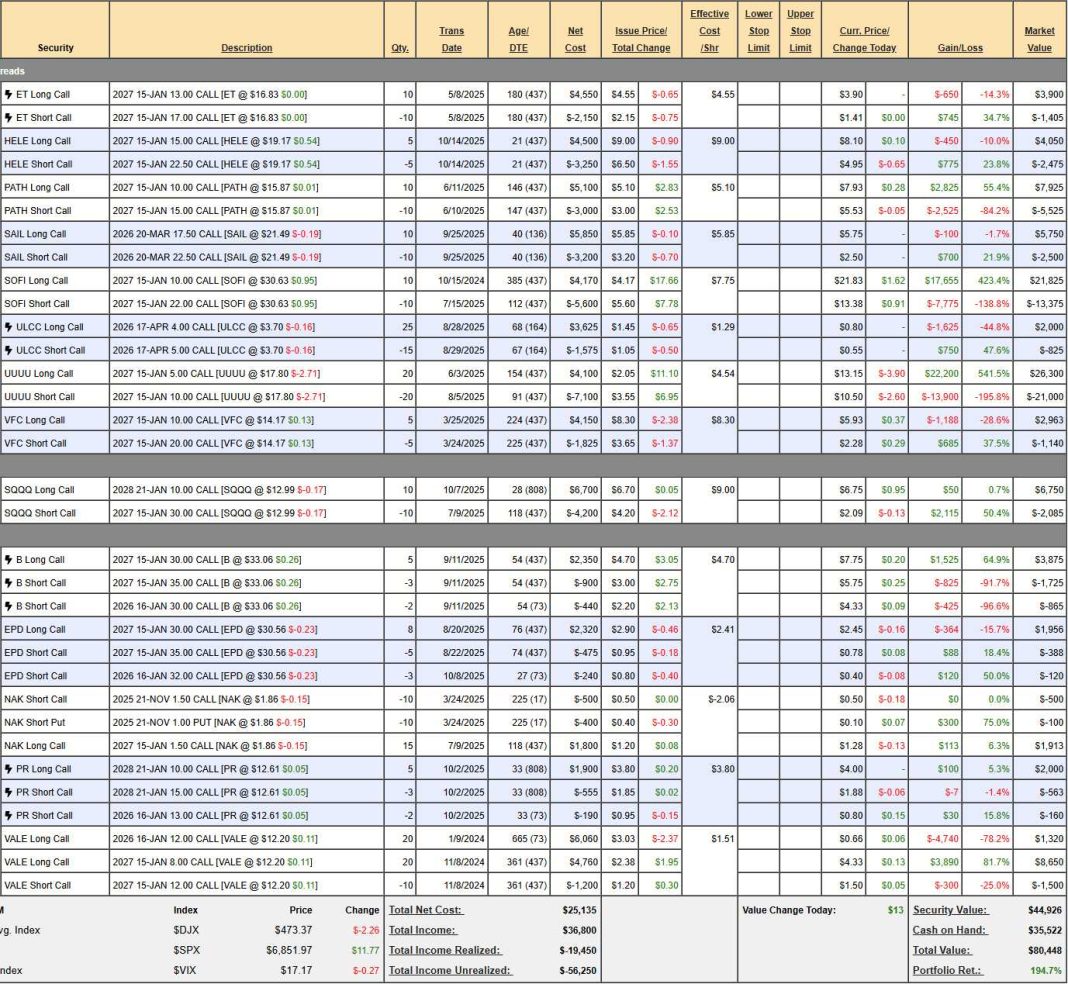Click the Cash on Hand link
The width and height of the screenshot is (1068, 984).
(949, 930)
